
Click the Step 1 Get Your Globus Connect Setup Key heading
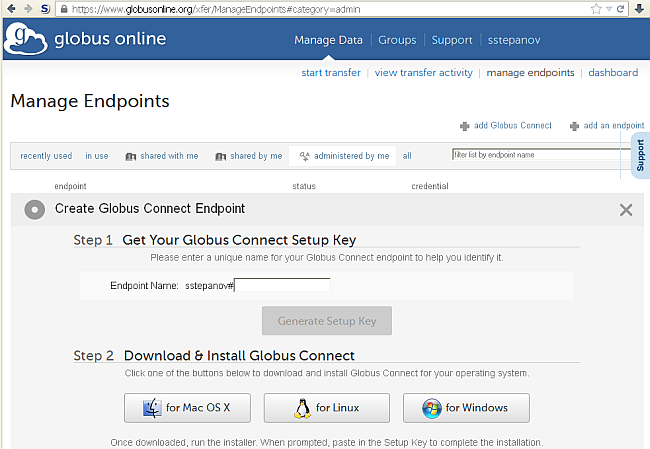pyautogui.click(x=215, y=240)
